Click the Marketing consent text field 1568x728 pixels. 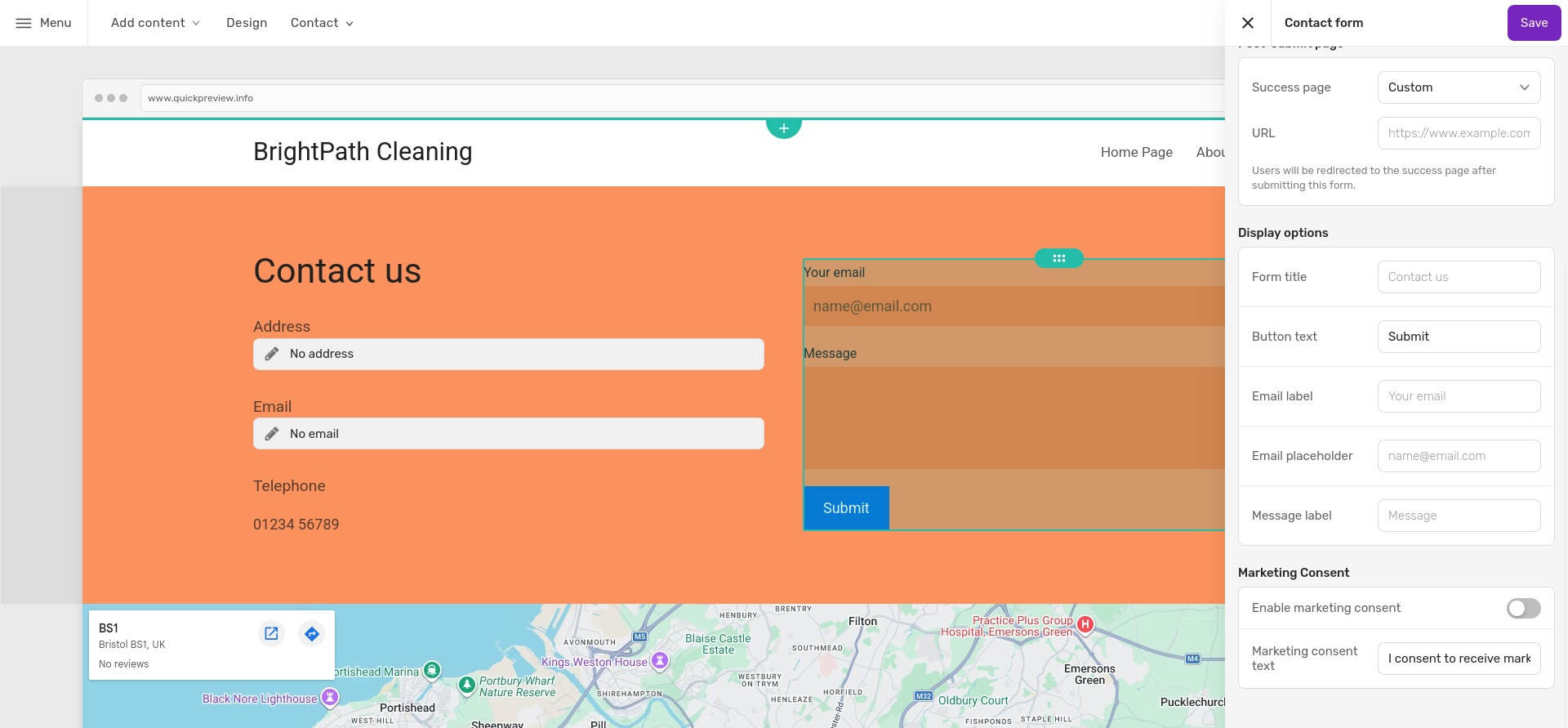point(1459,659)
